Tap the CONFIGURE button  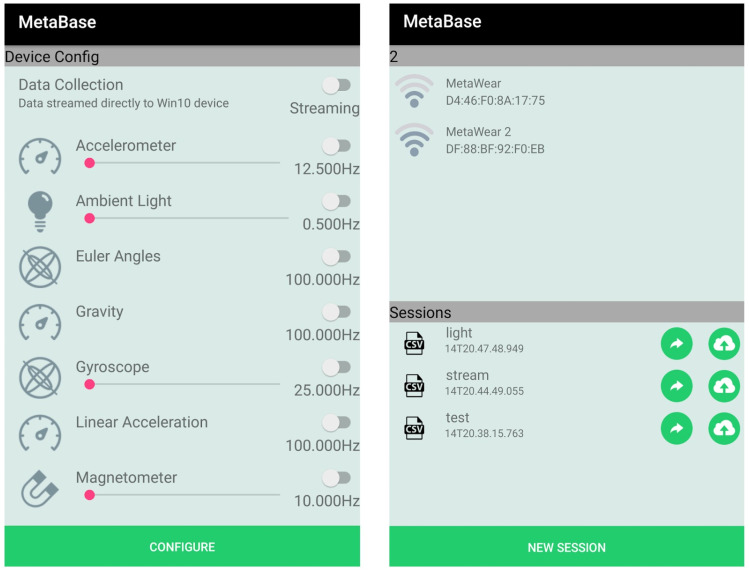[182, 546]
